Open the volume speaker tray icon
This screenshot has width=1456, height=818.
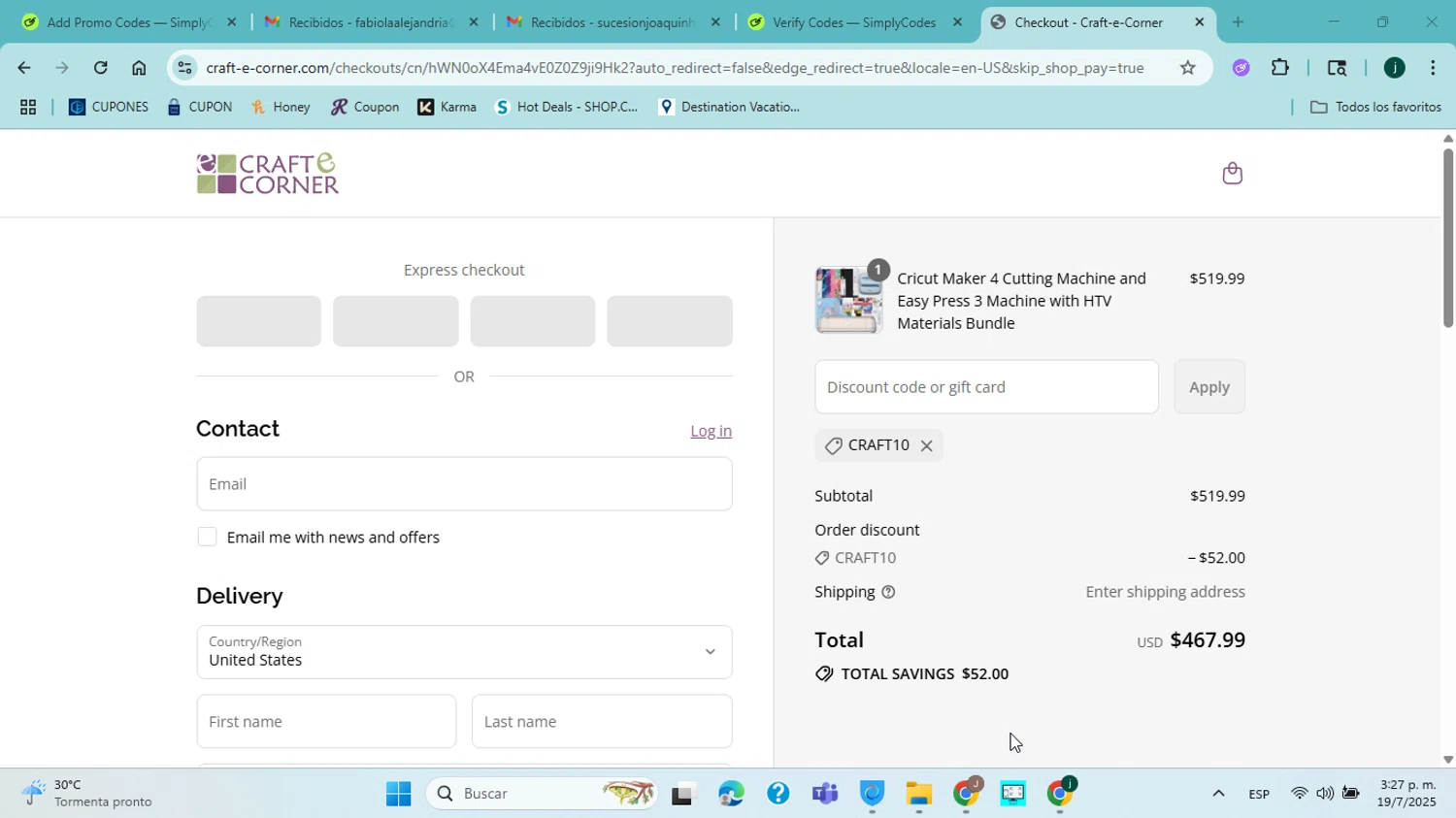tap(1324, 794)
